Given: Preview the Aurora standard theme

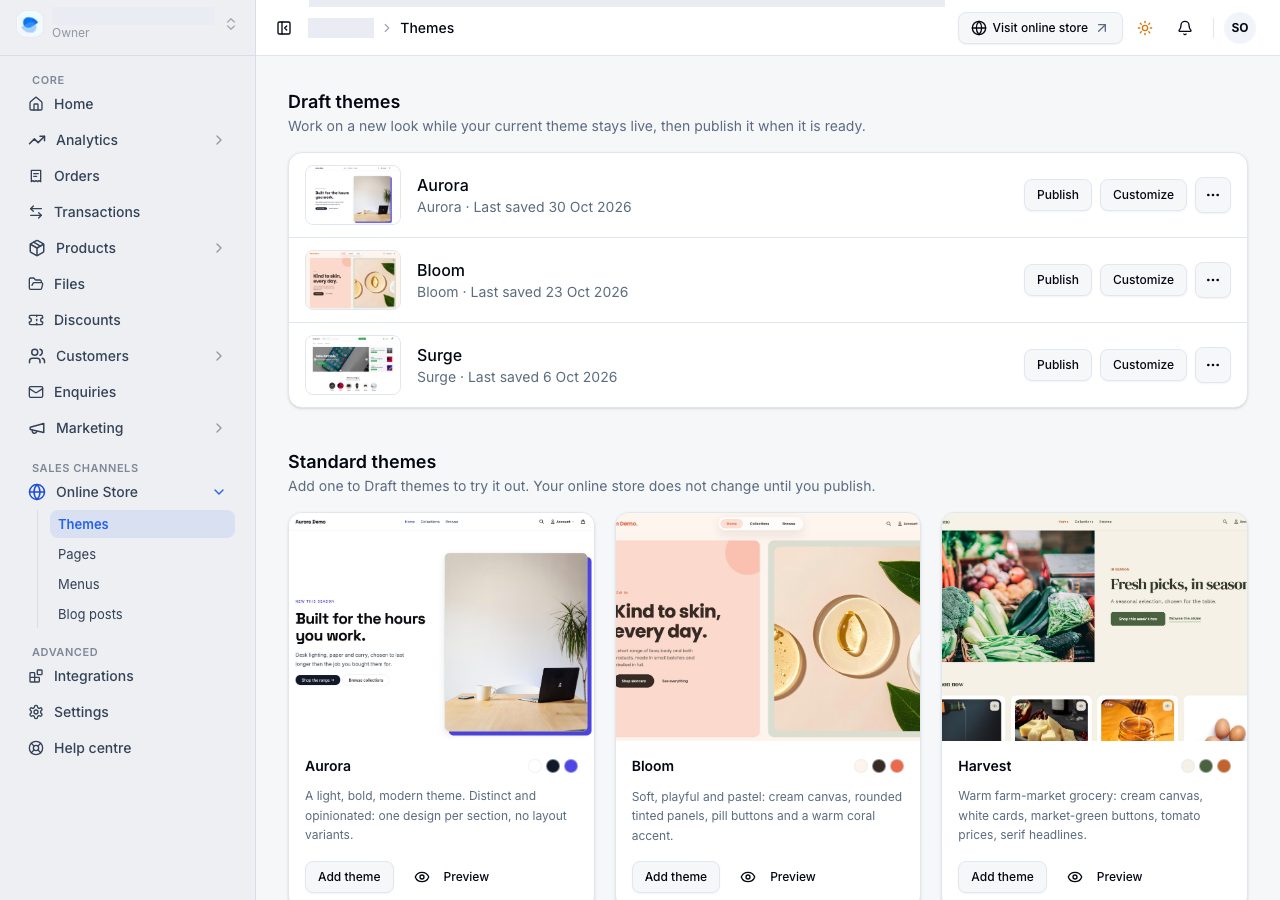Looking at the screenshot, I should 452,877.
